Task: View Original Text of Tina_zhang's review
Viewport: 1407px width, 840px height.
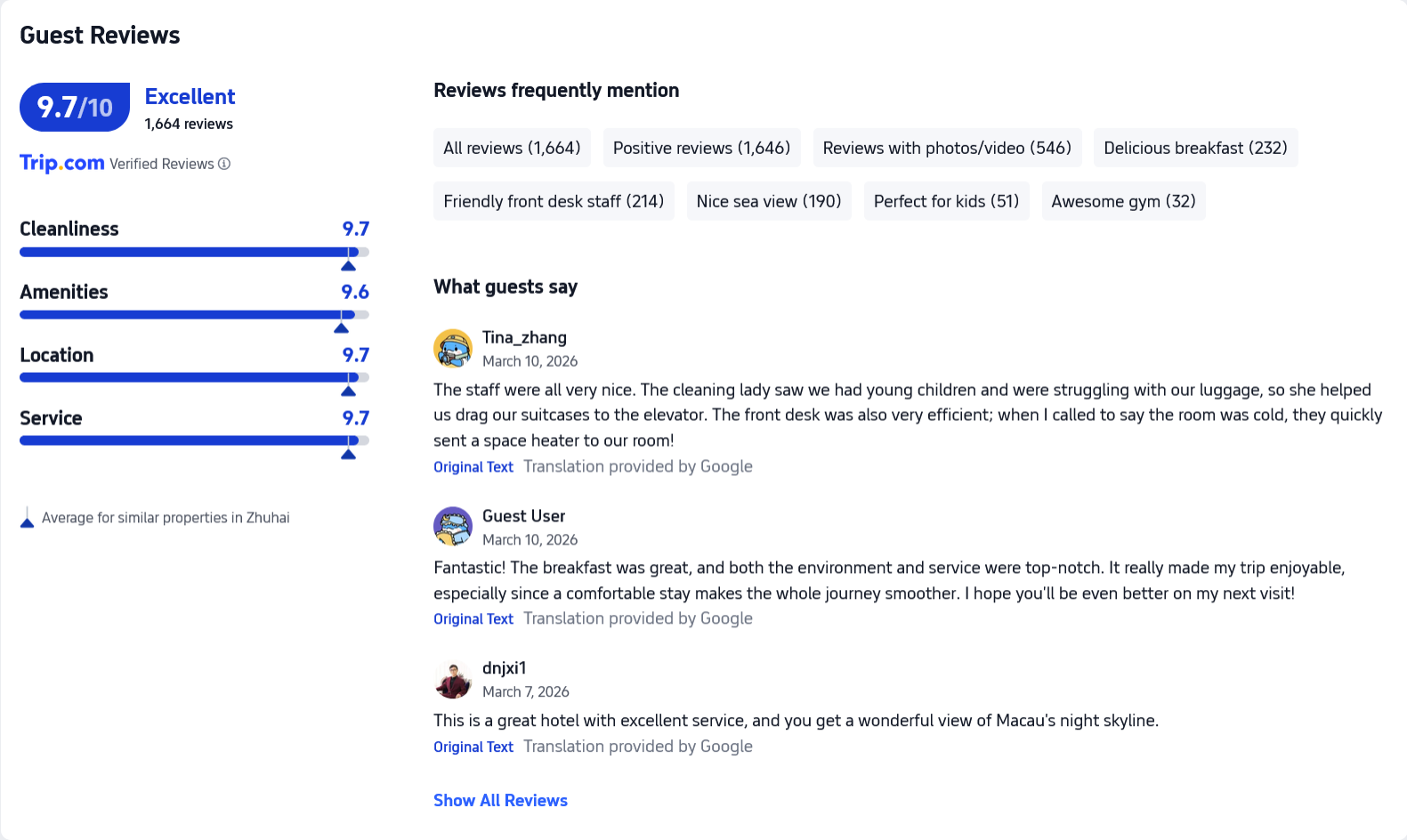Action: click(x=473, y=467)
